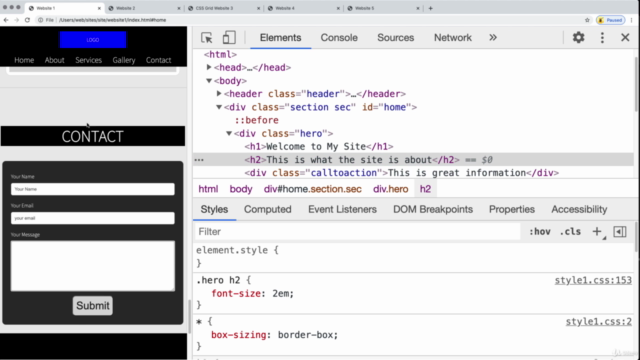Edit the font-size 2em value
Screen dimensions: 640x360
pyautogui.click(x=282, y=293)
